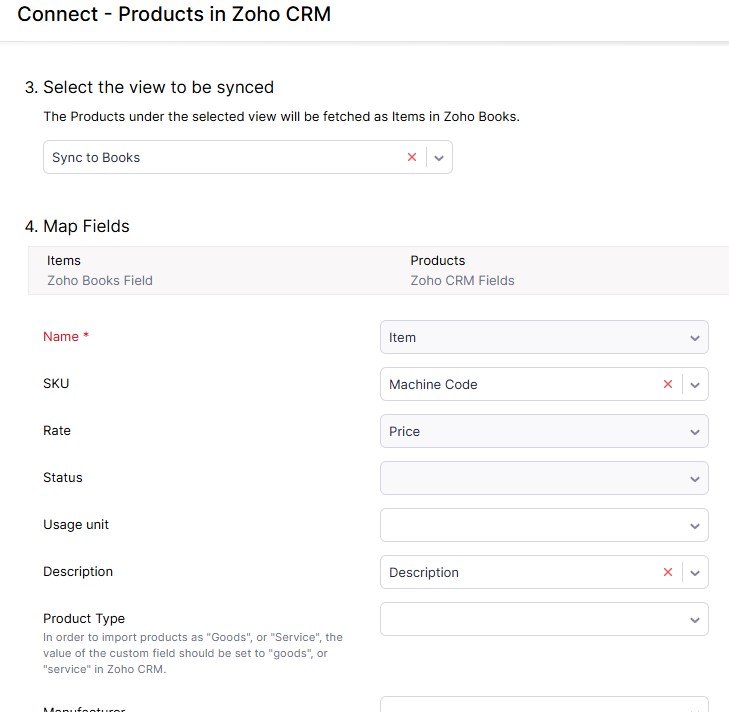
Task: Click the Product Type field label
Action: (84, 618)
